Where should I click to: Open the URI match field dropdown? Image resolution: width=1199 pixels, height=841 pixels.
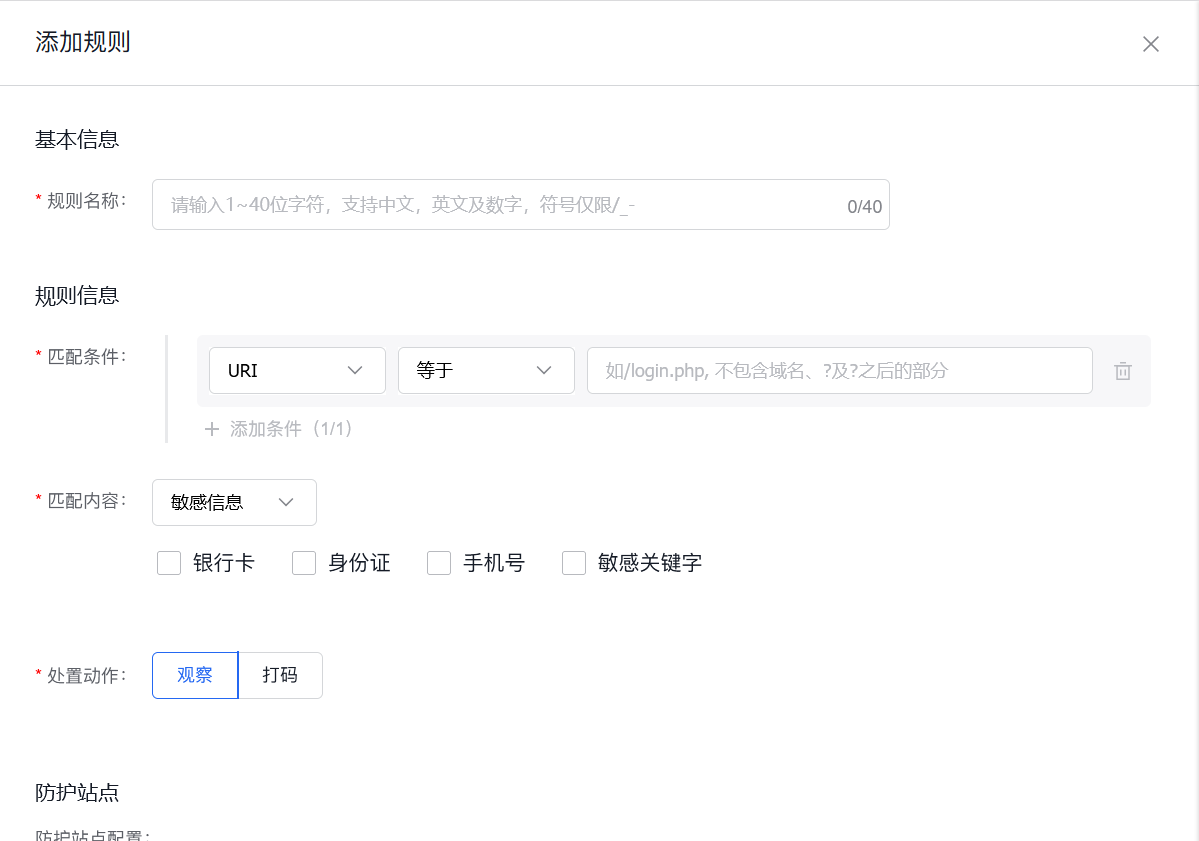297,370
